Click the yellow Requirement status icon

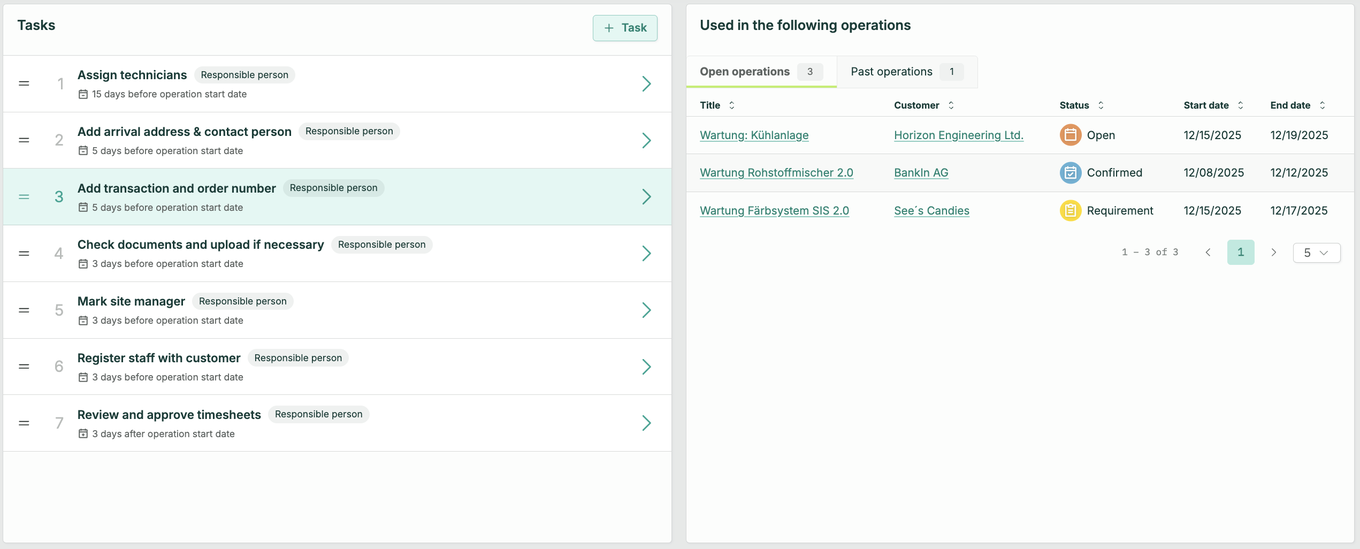(1070, 211)
